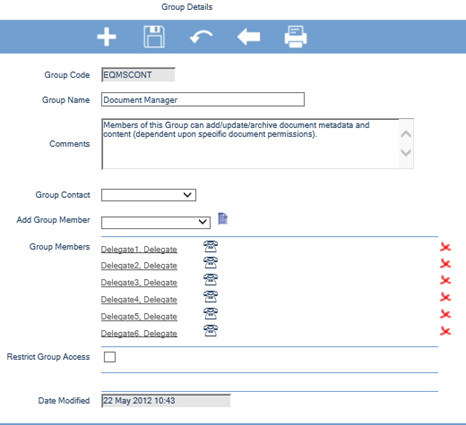This screenshot has height=425, width=466.
Task: Open the Add Group Member dropdown
Action: (x=156, y=222)
